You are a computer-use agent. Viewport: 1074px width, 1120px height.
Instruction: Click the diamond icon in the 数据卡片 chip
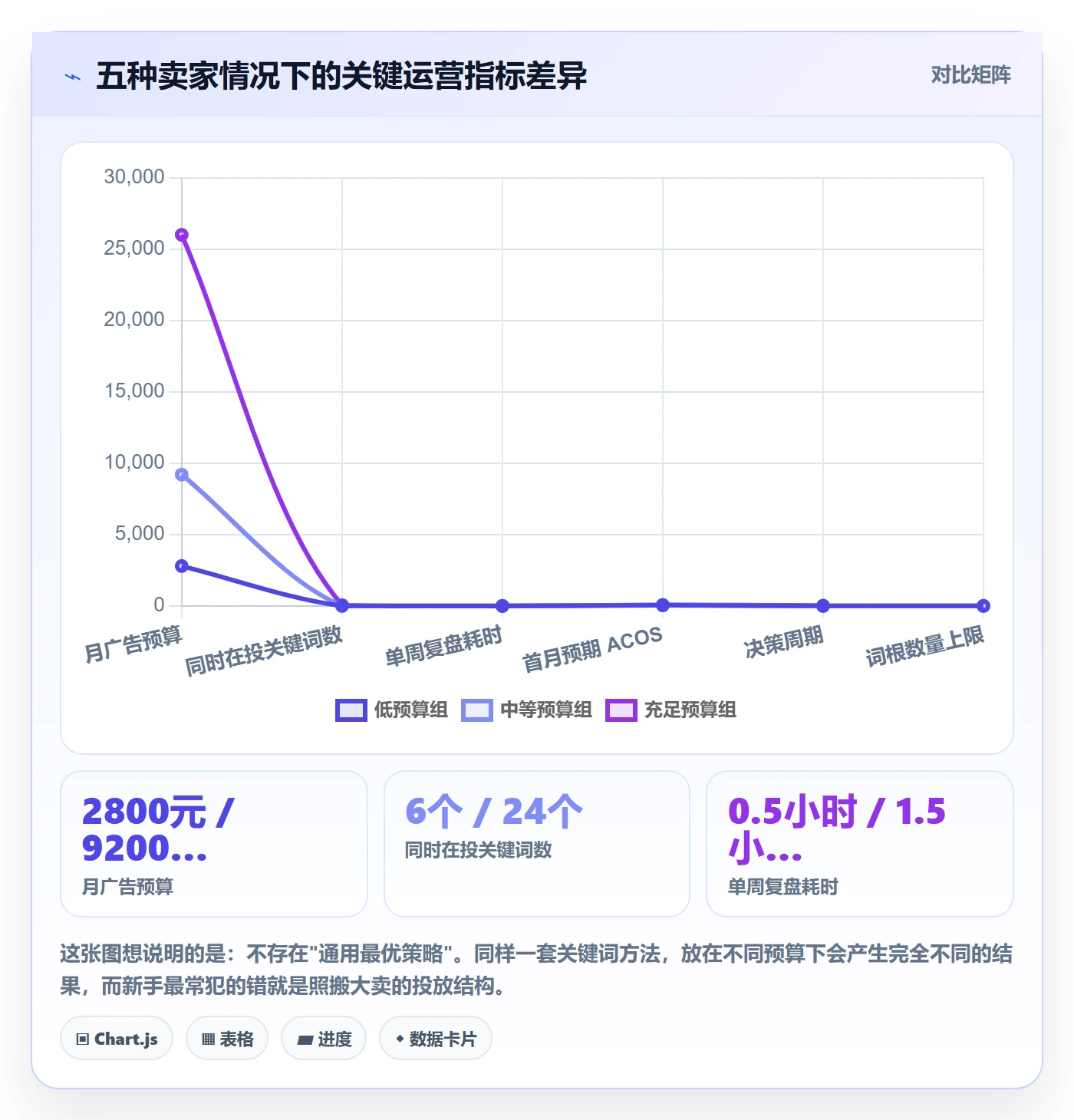click(x=400, y=1039)
